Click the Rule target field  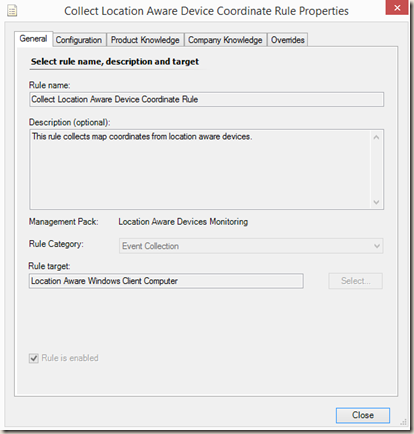(x=166, y=281)
